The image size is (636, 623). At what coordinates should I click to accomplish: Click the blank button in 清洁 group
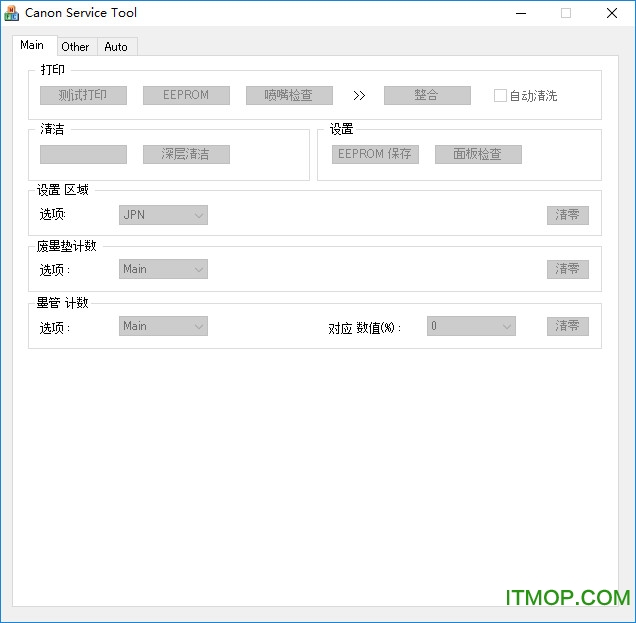pos(83,155)
